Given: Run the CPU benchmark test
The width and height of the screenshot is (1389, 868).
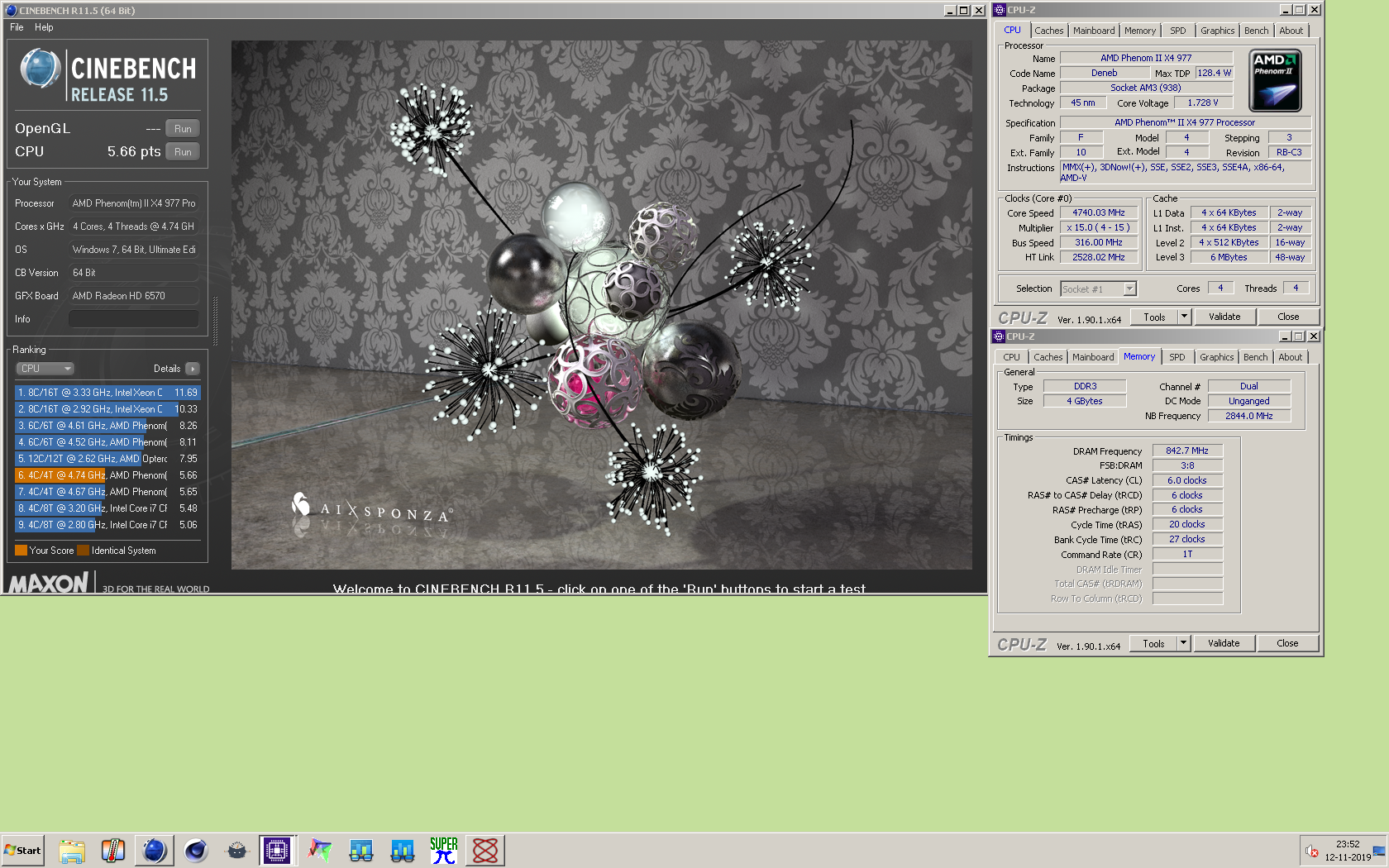Looking at the screenshot, I should [183, 152].
